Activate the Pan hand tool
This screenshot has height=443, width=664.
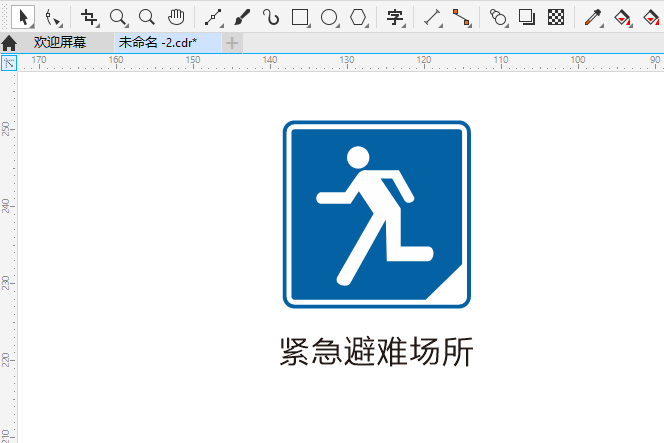(x=176, y=17)
